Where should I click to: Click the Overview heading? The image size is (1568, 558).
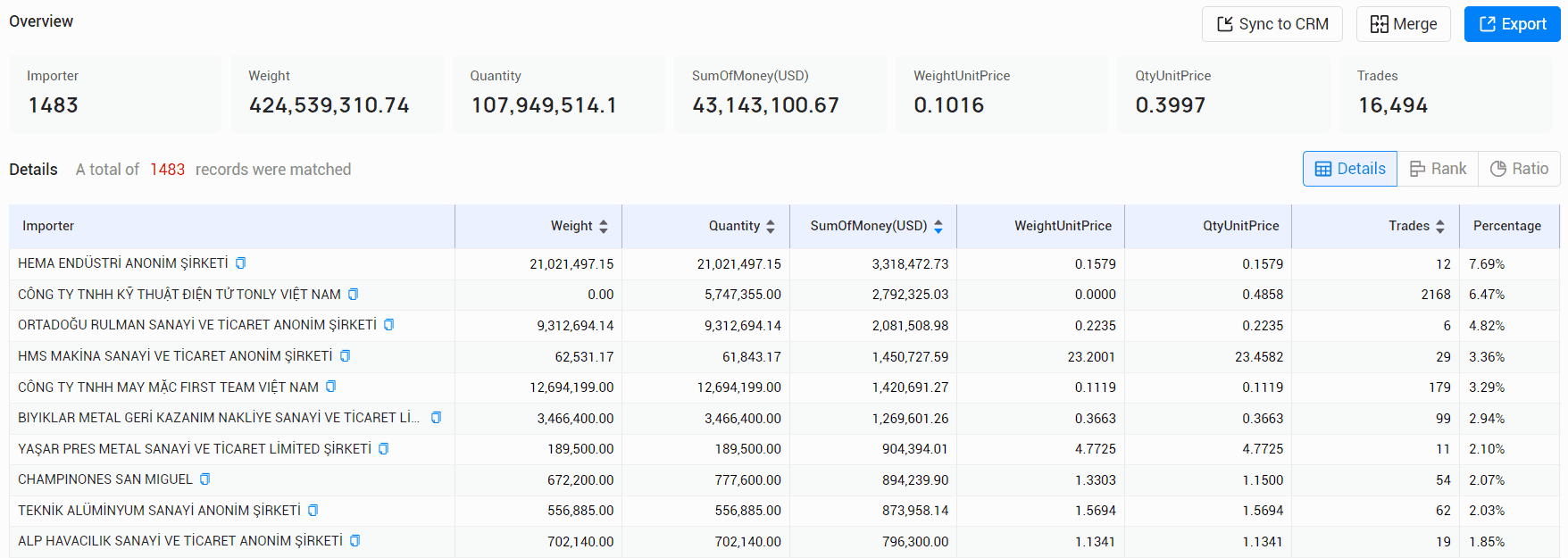(41, 21)
